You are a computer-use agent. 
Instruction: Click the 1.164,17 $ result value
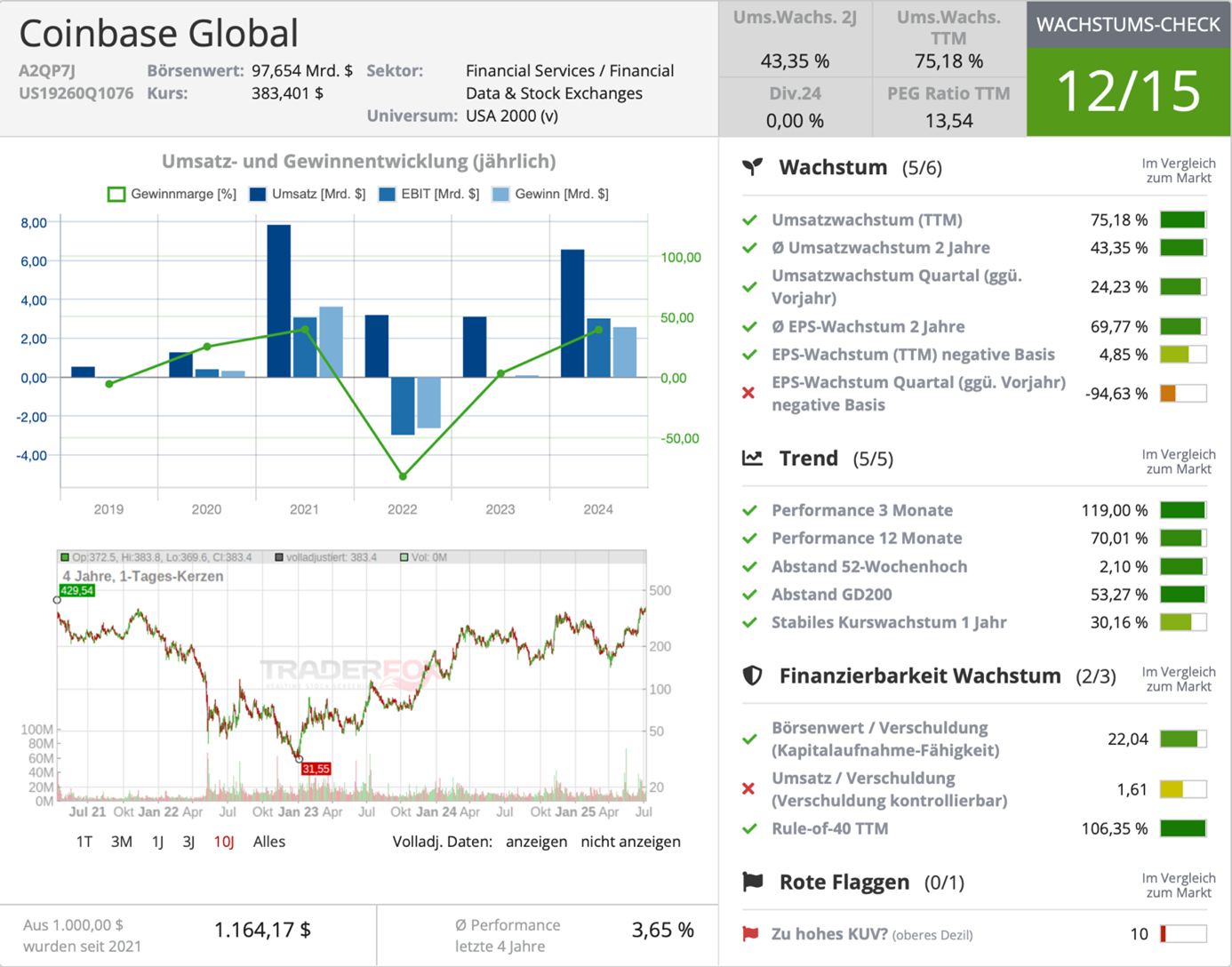[x=262, y=930]
